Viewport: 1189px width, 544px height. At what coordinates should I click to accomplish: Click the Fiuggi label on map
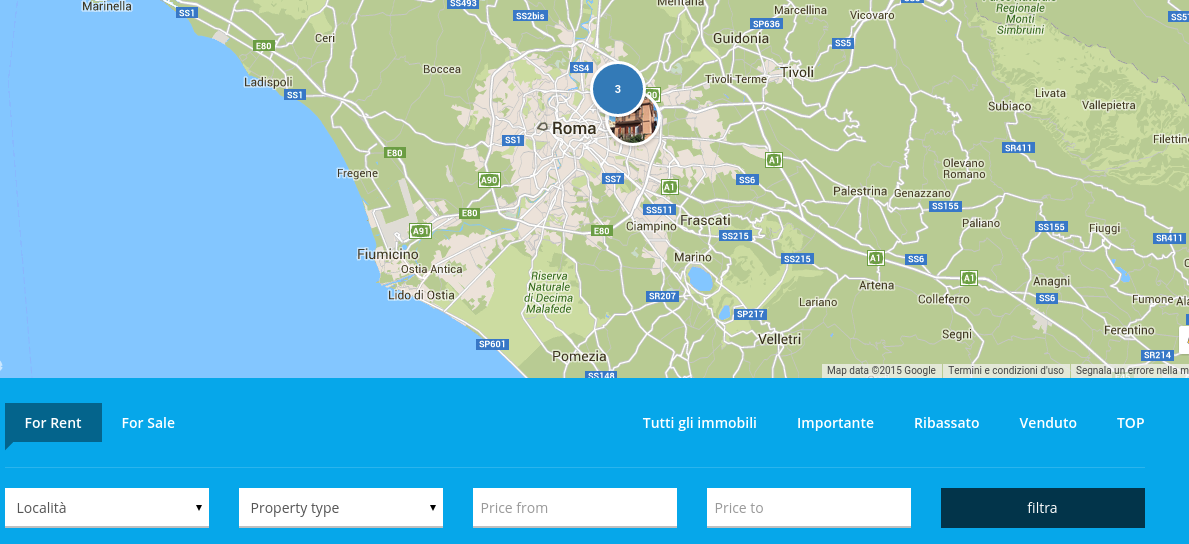pyautogui.click(x=1103, y=228)
